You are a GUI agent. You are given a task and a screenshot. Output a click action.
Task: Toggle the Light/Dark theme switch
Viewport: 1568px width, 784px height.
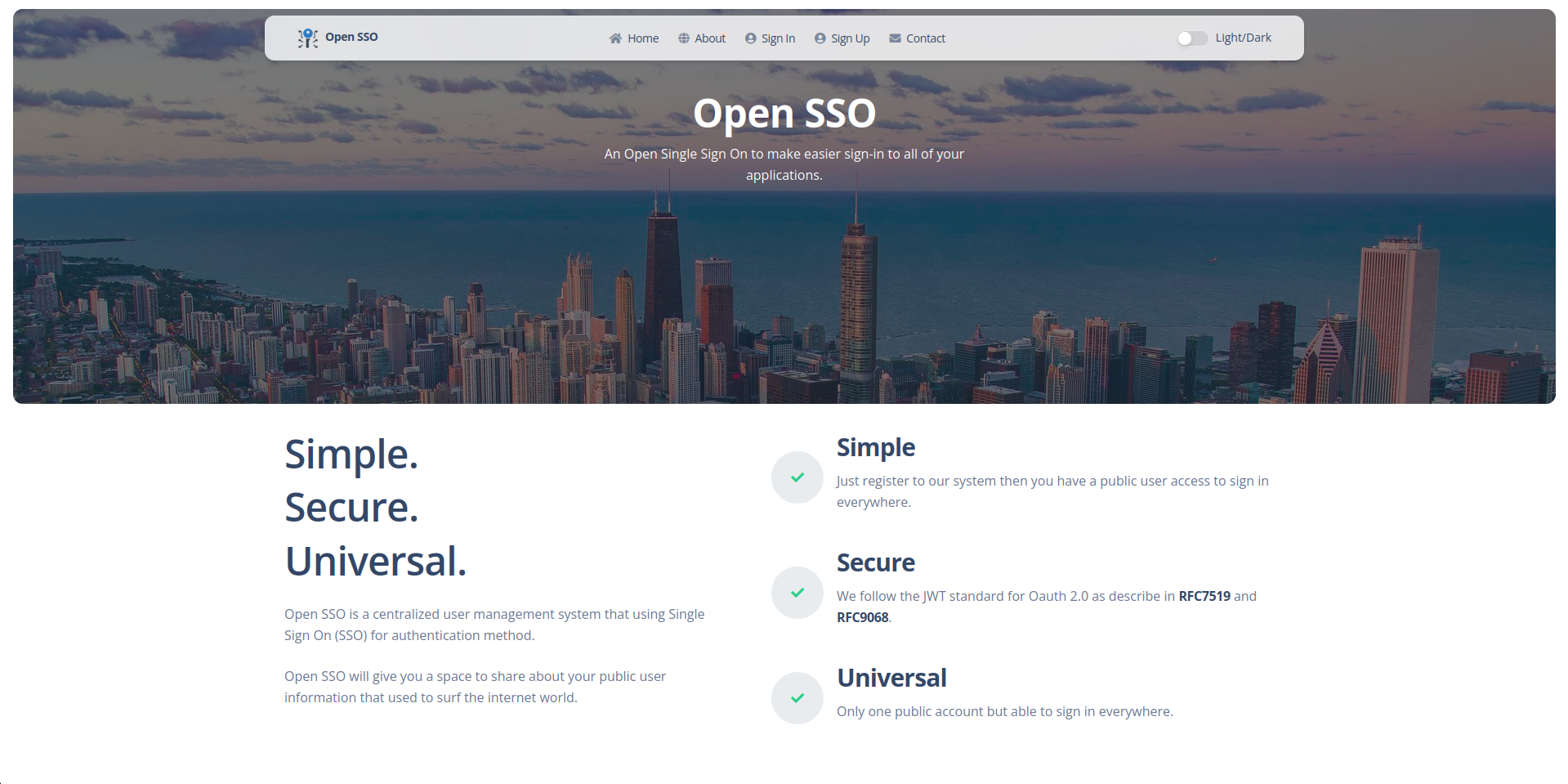(1192, 38)
